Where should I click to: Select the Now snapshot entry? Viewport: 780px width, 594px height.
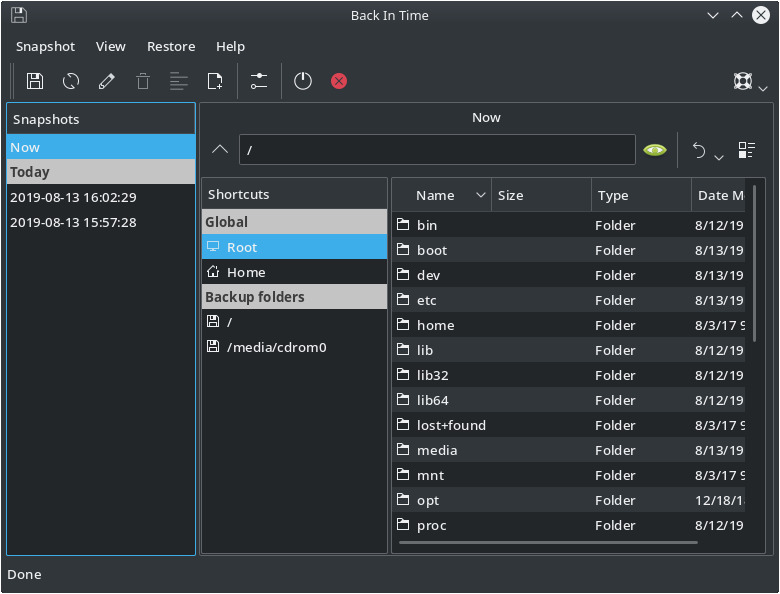click(101, 147)
